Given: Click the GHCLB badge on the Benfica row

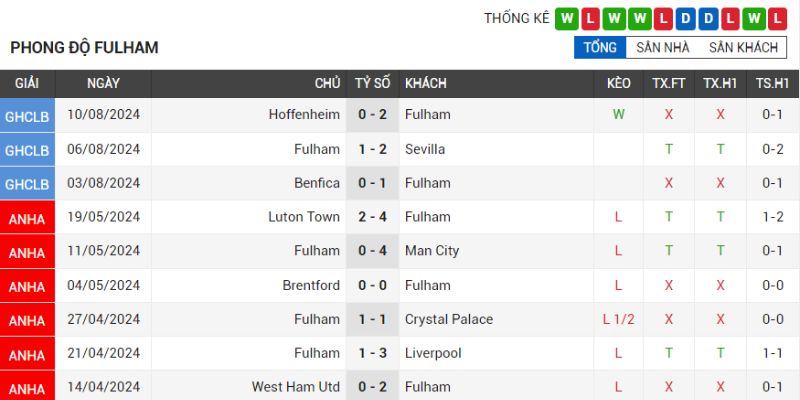Looking at the screenshot, I should [27, 183].
